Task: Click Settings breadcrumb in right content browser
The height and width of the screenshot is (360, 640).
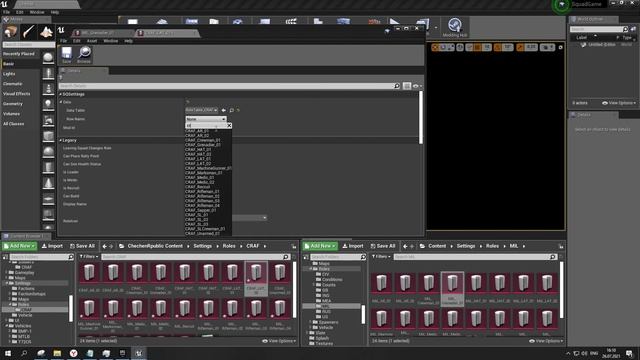Action: click(x=466, y=246)
